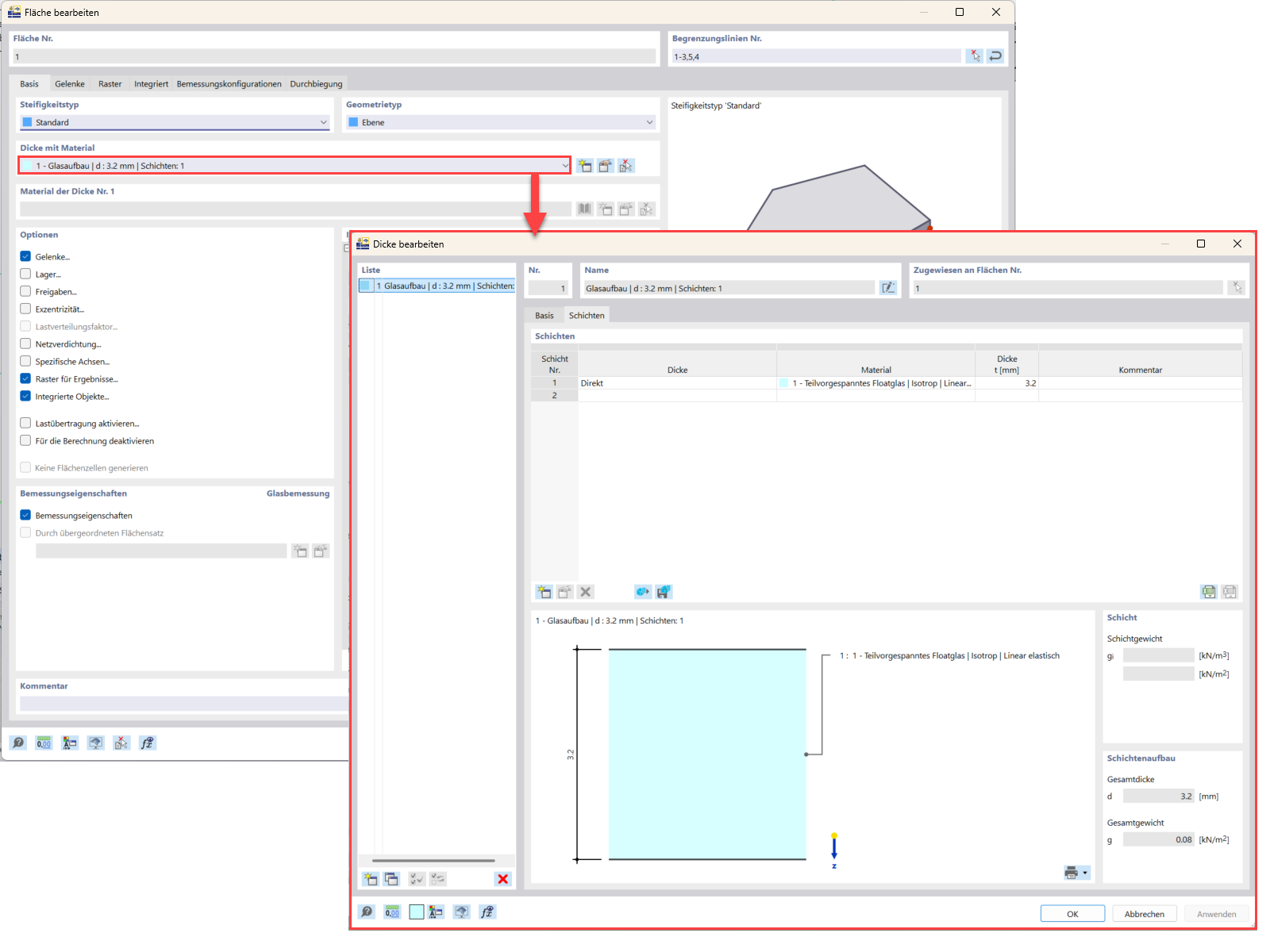This screenshot has width=1270, height=952.
Task: Disable the Gelenke checkbox
Action: pyautogui.click(x=25, y=256)
